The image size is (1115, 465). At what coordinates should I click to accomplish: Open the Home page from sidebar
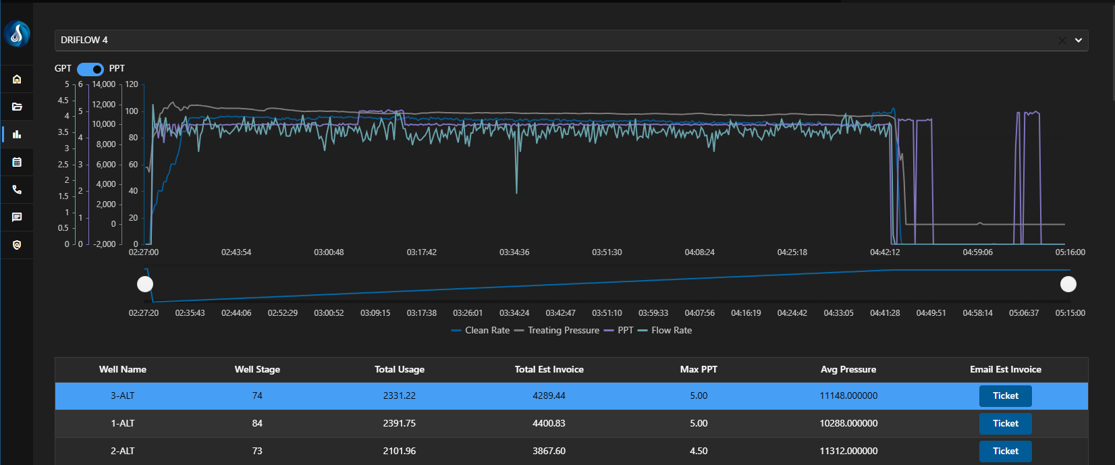[x=17, y=79]
